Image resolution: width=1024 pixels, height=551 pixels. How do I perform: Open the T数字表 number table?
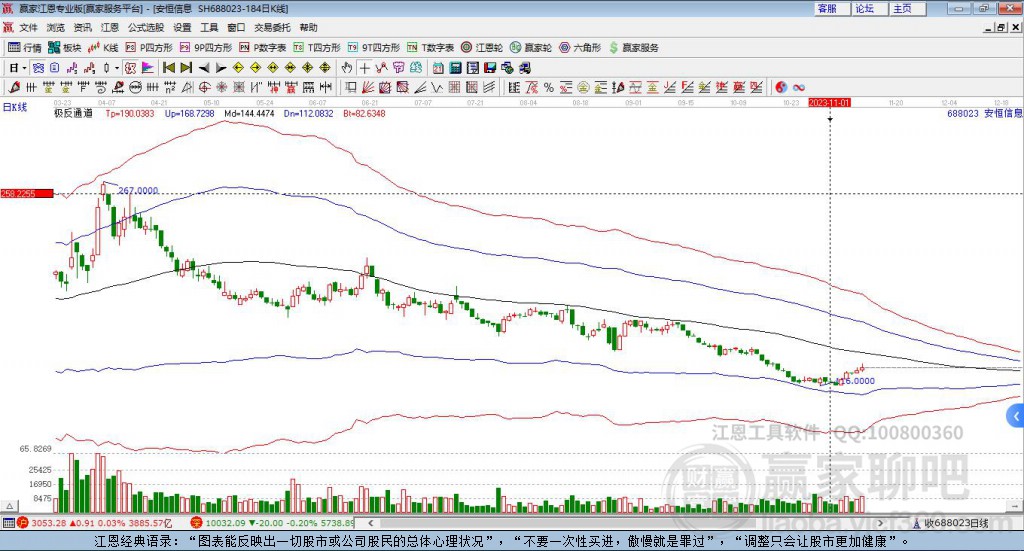(x=430, y=48)
